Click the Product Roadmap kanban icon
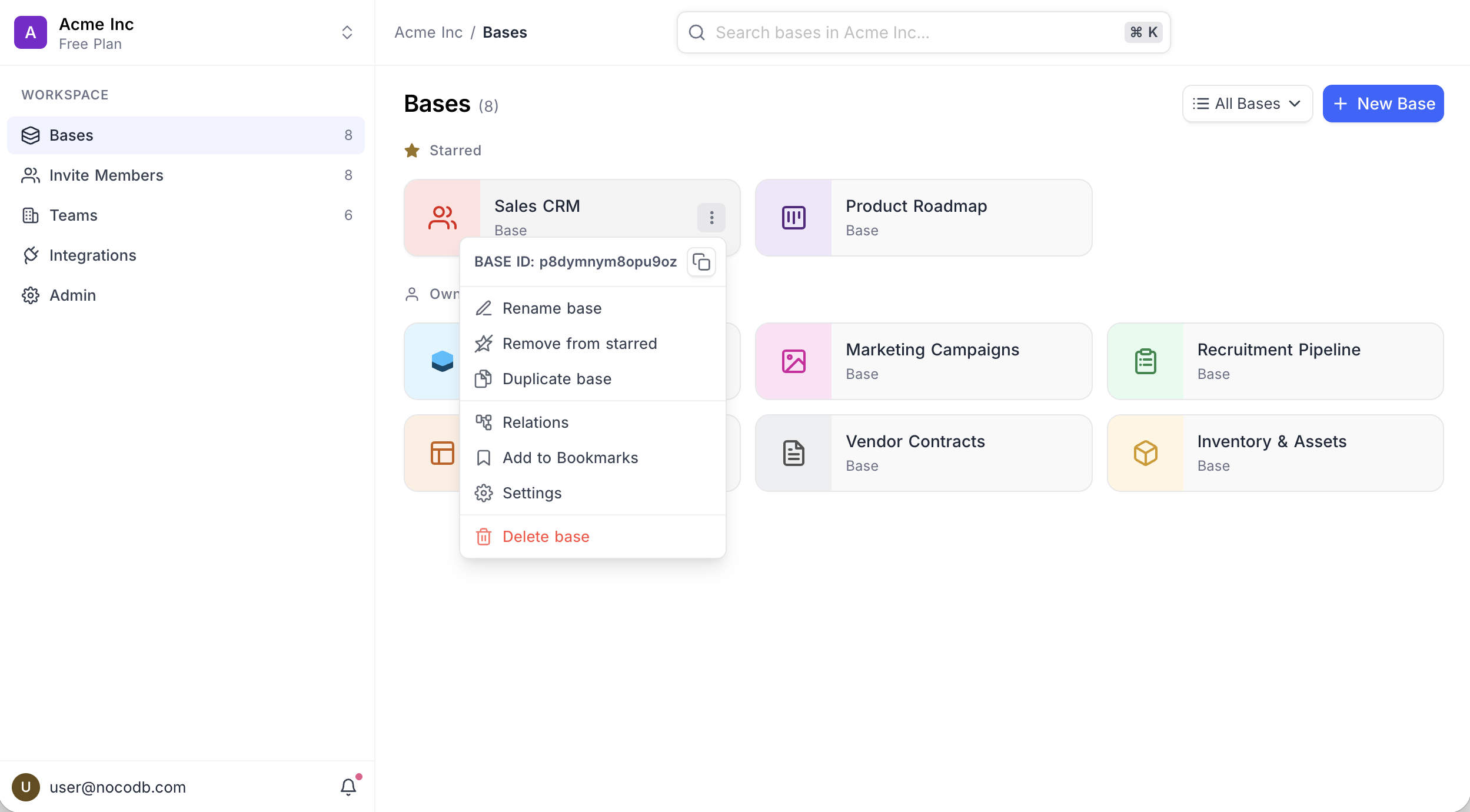 point(794,218)
